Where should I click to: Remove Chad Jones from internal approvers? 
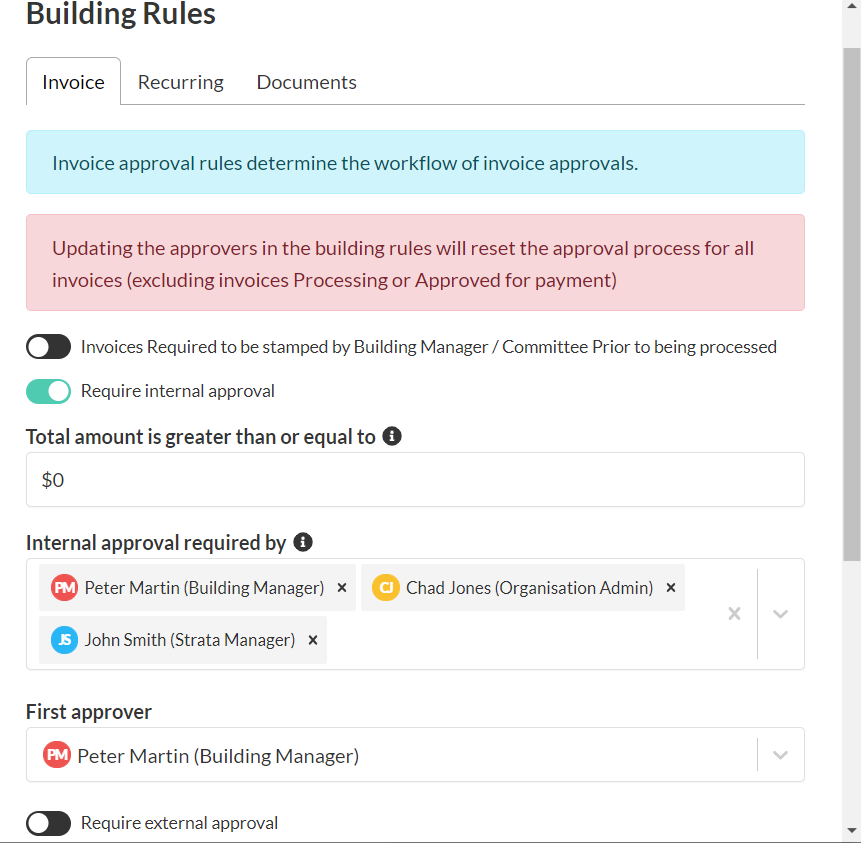[671, 588]
